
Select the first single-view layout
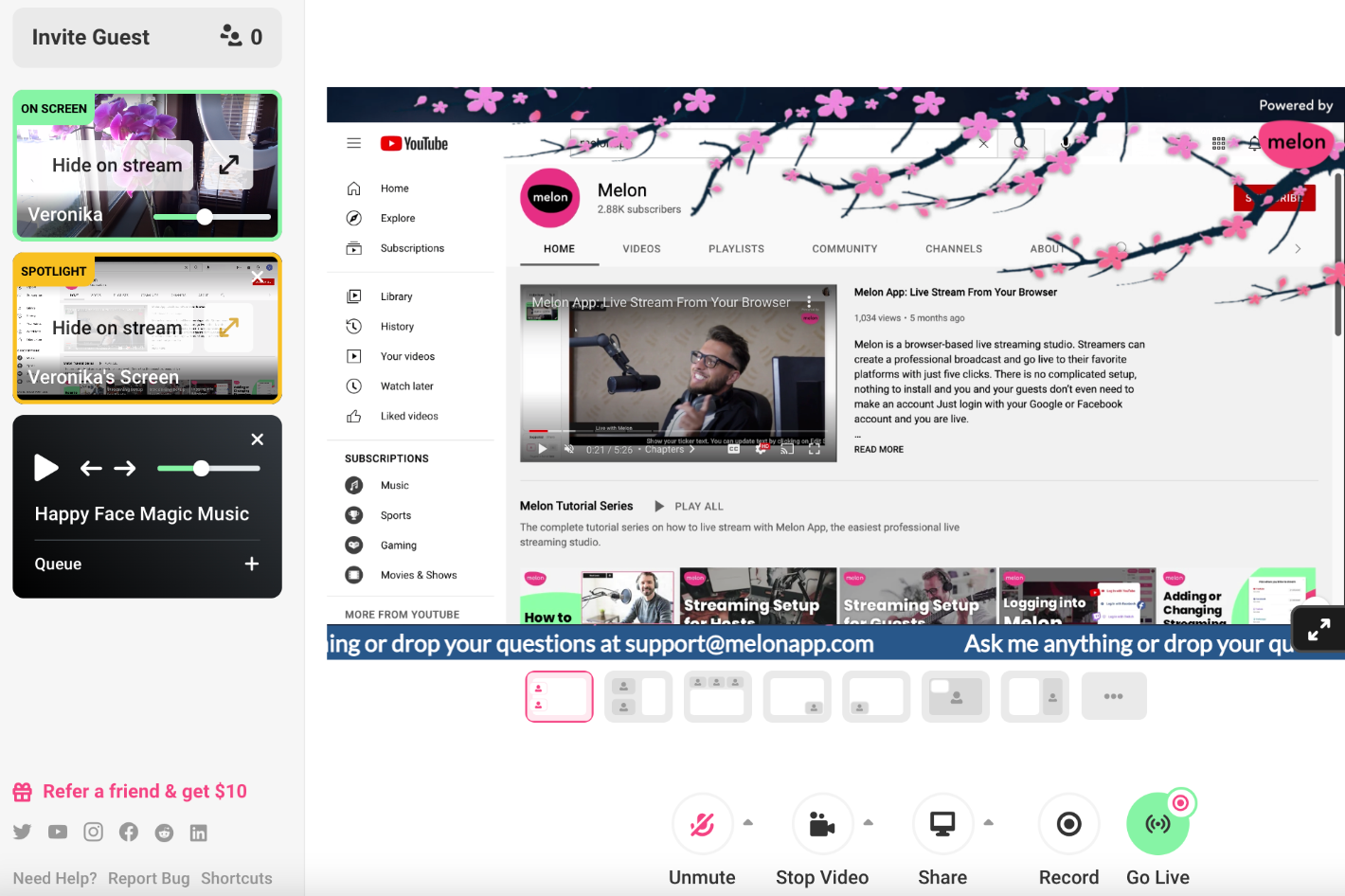point(560,696)
